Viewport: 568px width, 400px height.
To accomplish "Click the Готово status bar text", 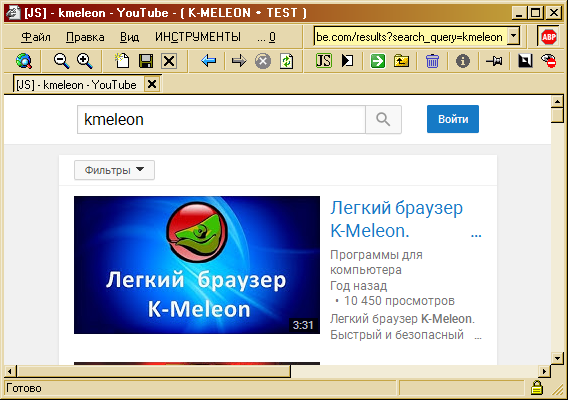I will [x=24, y=388].
